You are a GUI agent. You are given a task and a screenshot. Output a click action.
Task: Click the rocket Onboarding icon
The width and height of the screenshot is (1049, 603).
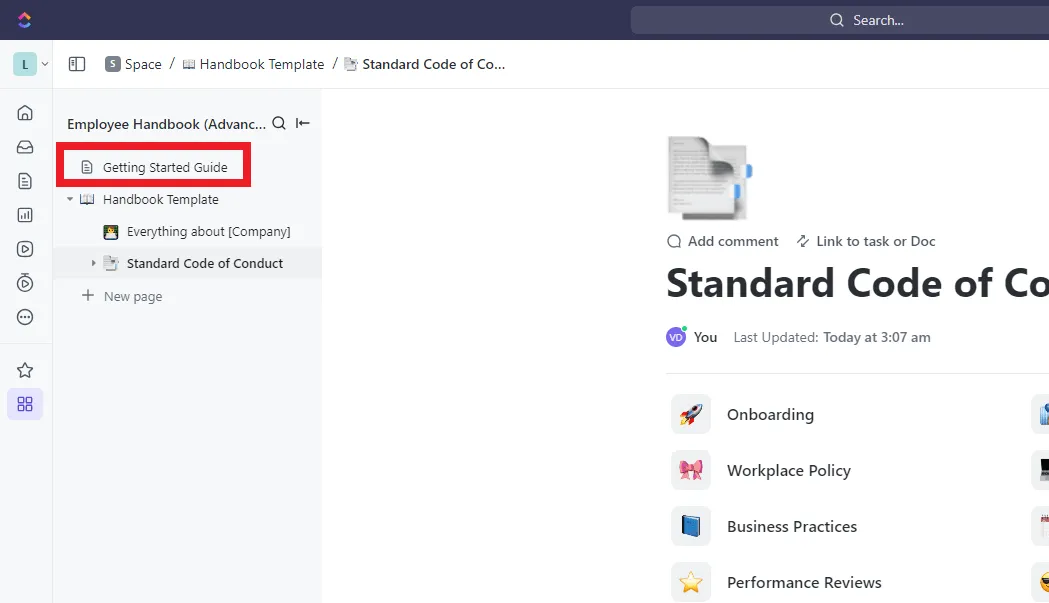pyautogui.click(x=691, y=414)
